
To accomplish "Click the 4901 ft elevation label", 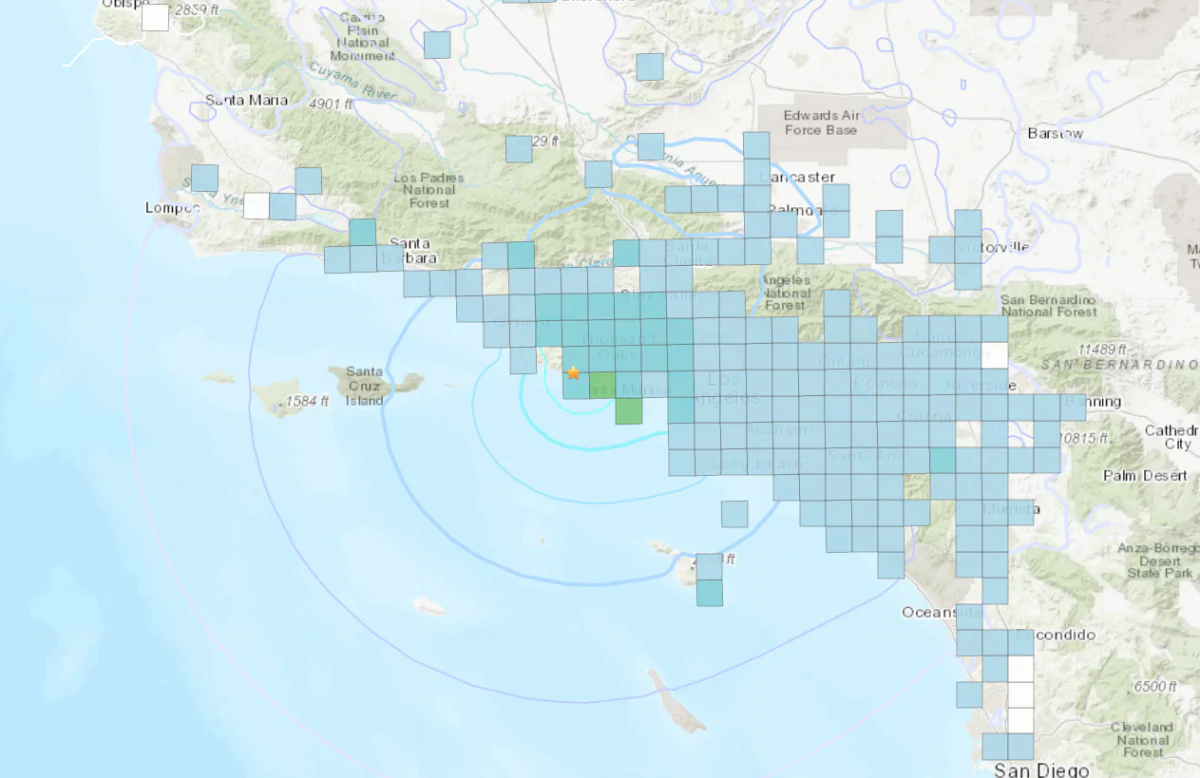I will 333,104.
